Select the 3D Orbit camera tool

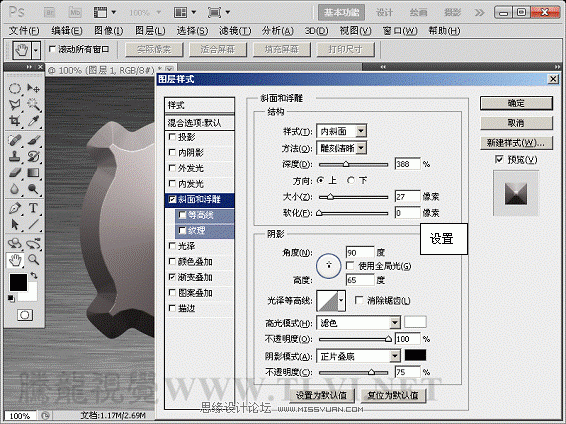point(33,244)
